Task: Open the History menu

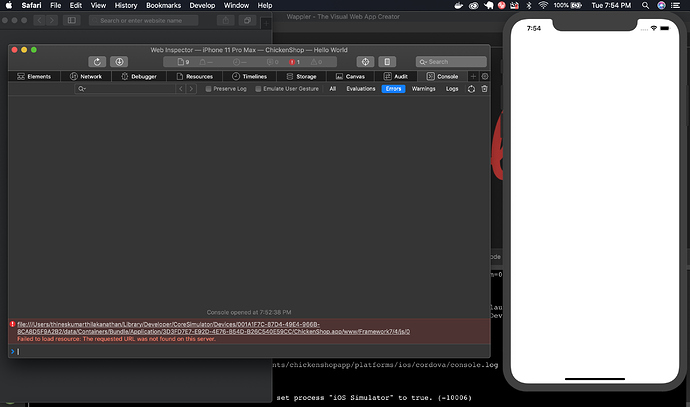Action: coord(126,5)
